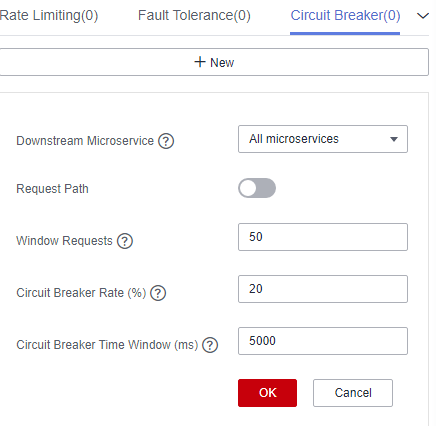
Task: Expand more tabs with the chevron arrow
Action: tap(423, 16)
